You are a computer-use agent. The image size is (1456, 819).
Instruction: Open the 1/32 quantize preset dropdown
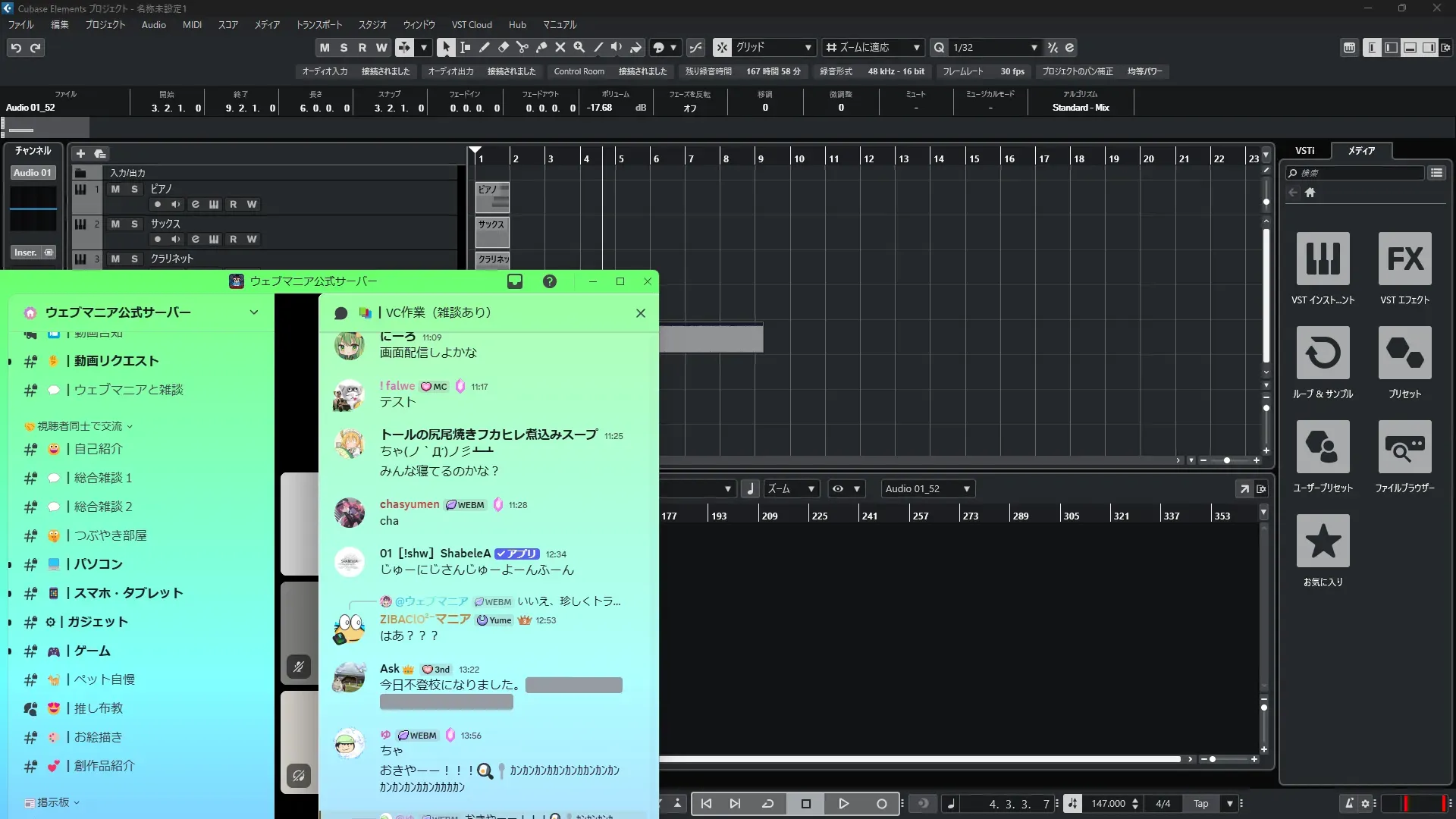pos(995,47)
